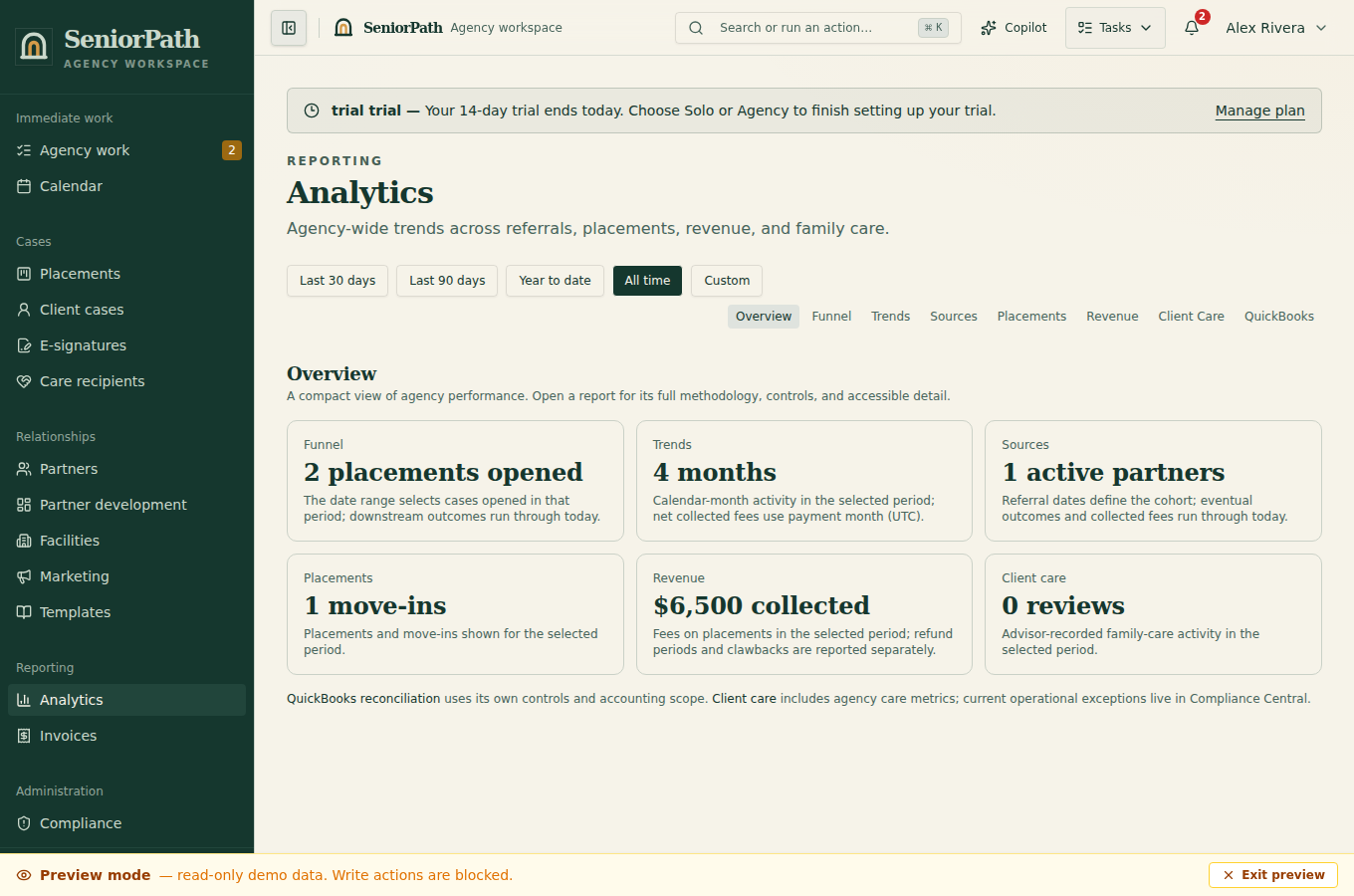The image size is (1354, 896).
Task: Open the Trends 4 months card
Action: (x=804, y=481)
